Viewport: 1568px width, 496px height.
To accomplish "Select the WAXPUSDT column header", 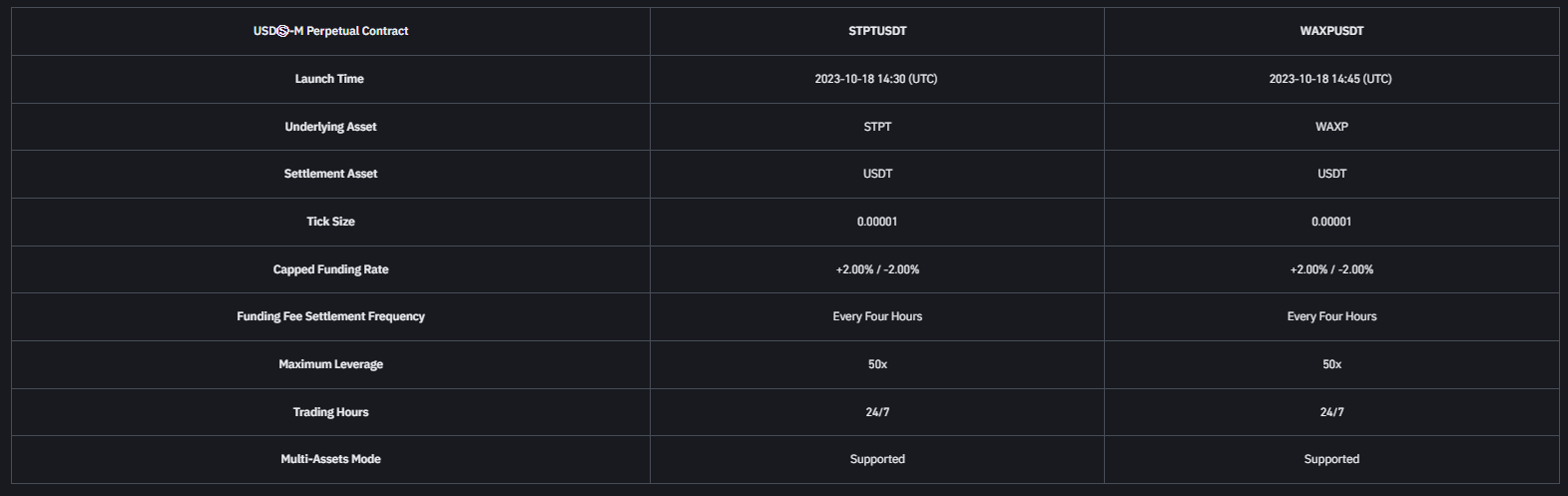I will coord(1331,31).
